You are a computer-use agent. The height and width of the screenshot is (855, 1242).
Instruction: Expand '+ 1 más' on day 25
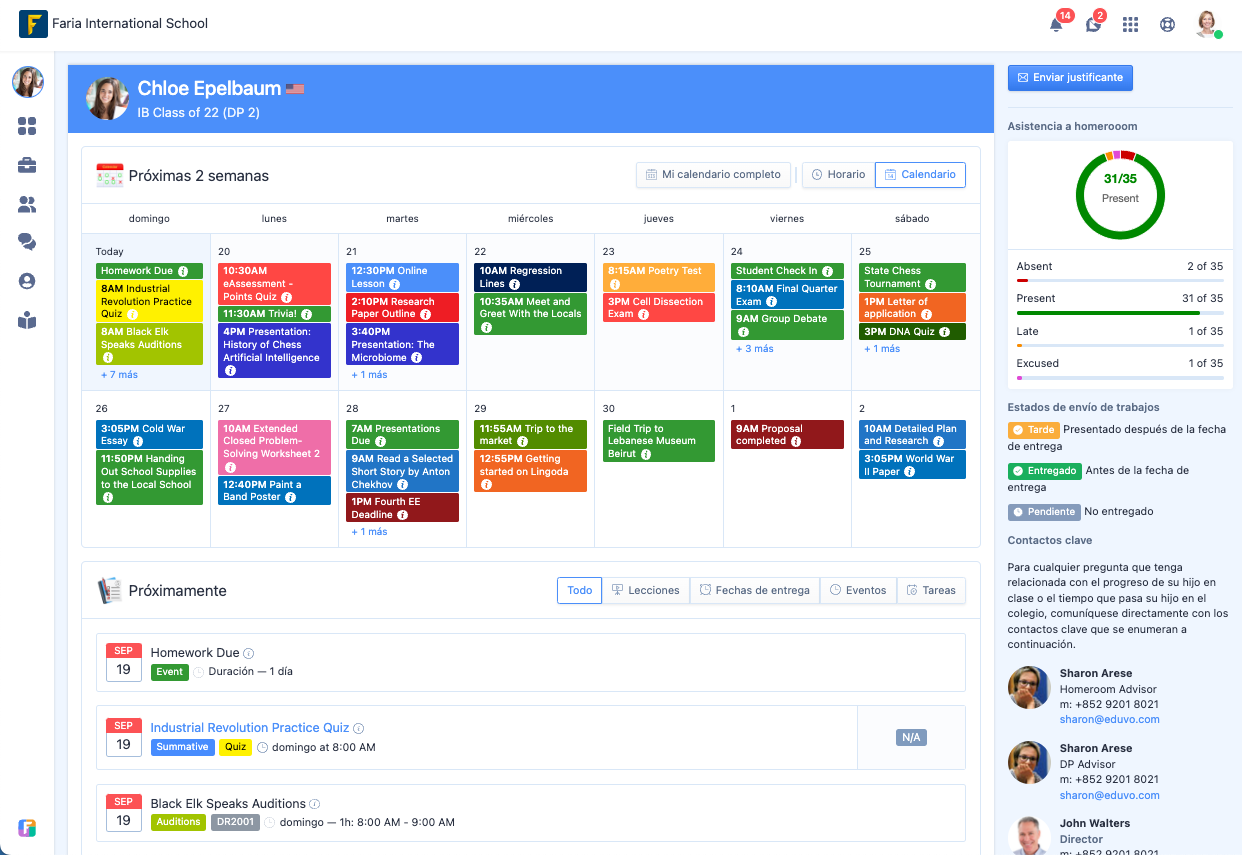[x=882, y=349]
